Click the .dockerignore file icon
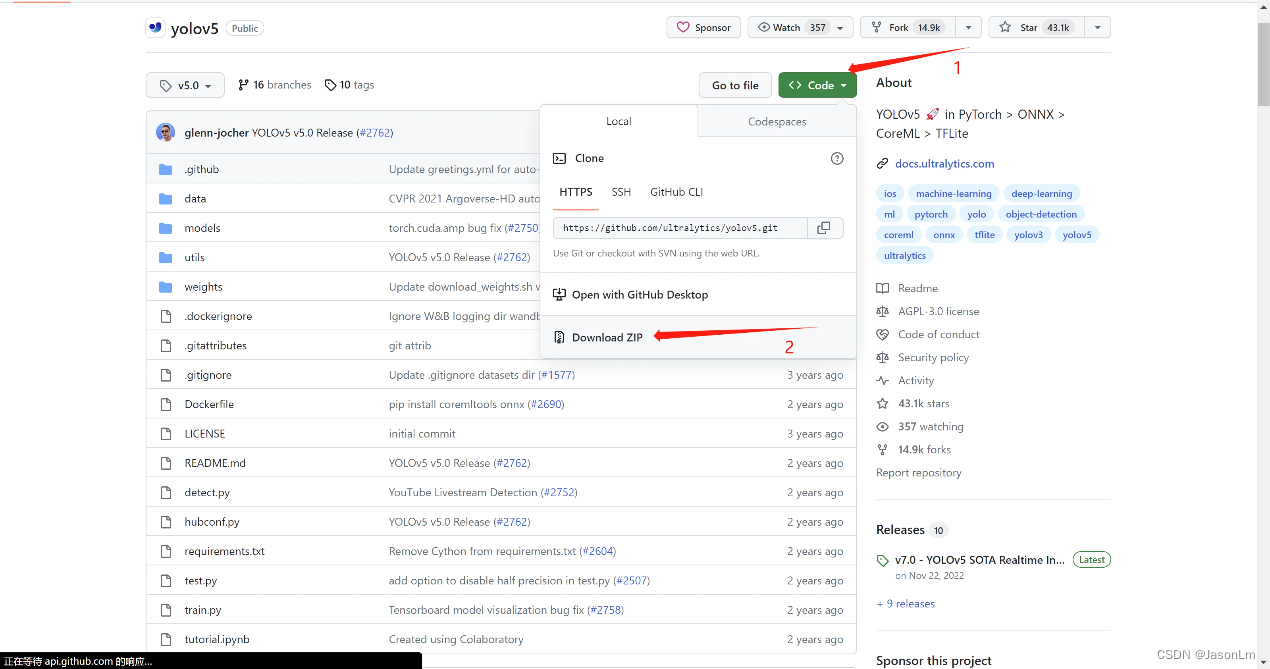The width and height of the screenshot is (1270, 669). [166, 316]
